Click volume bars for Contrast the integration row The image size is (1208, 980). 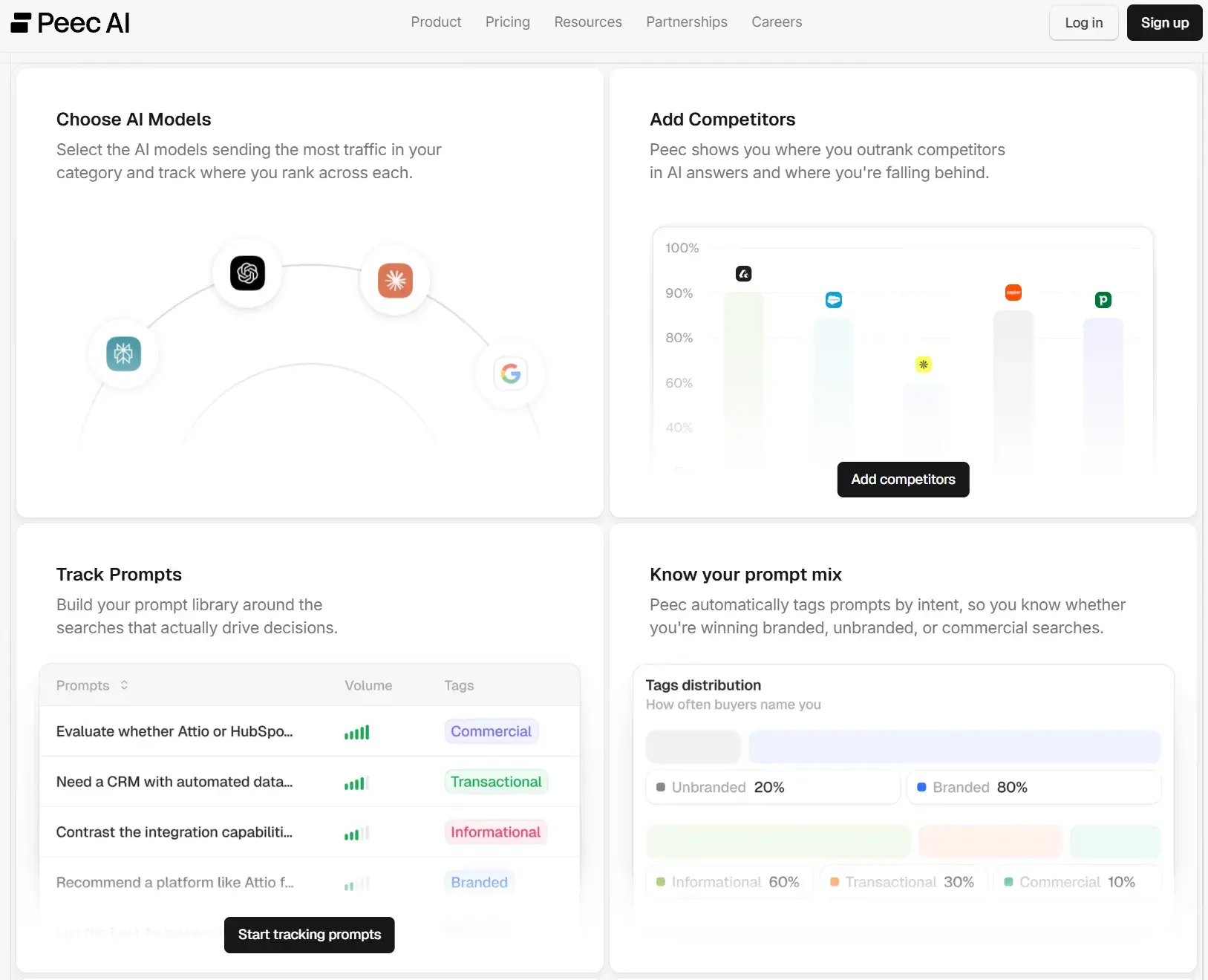pos(356,833)
